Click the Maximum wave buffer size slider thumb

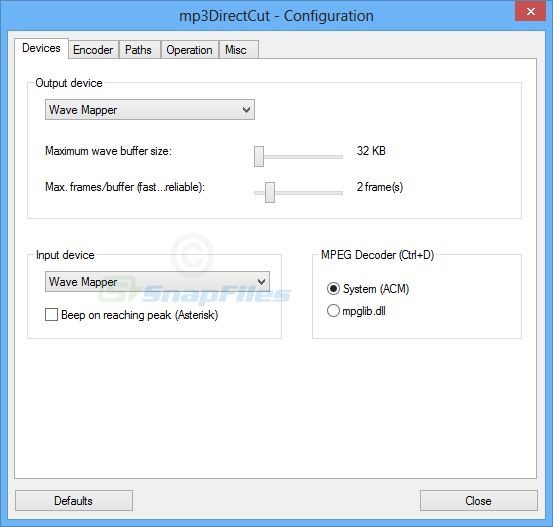click(259, 156)
